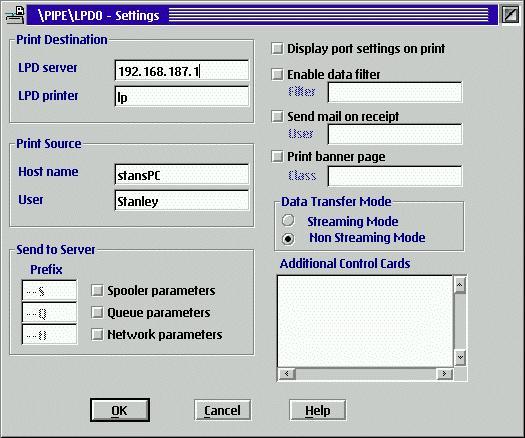This screenshot has width=525, height=438.
Task: Select Non Streaming Mode radio button
Action: [x=288, y=239]
